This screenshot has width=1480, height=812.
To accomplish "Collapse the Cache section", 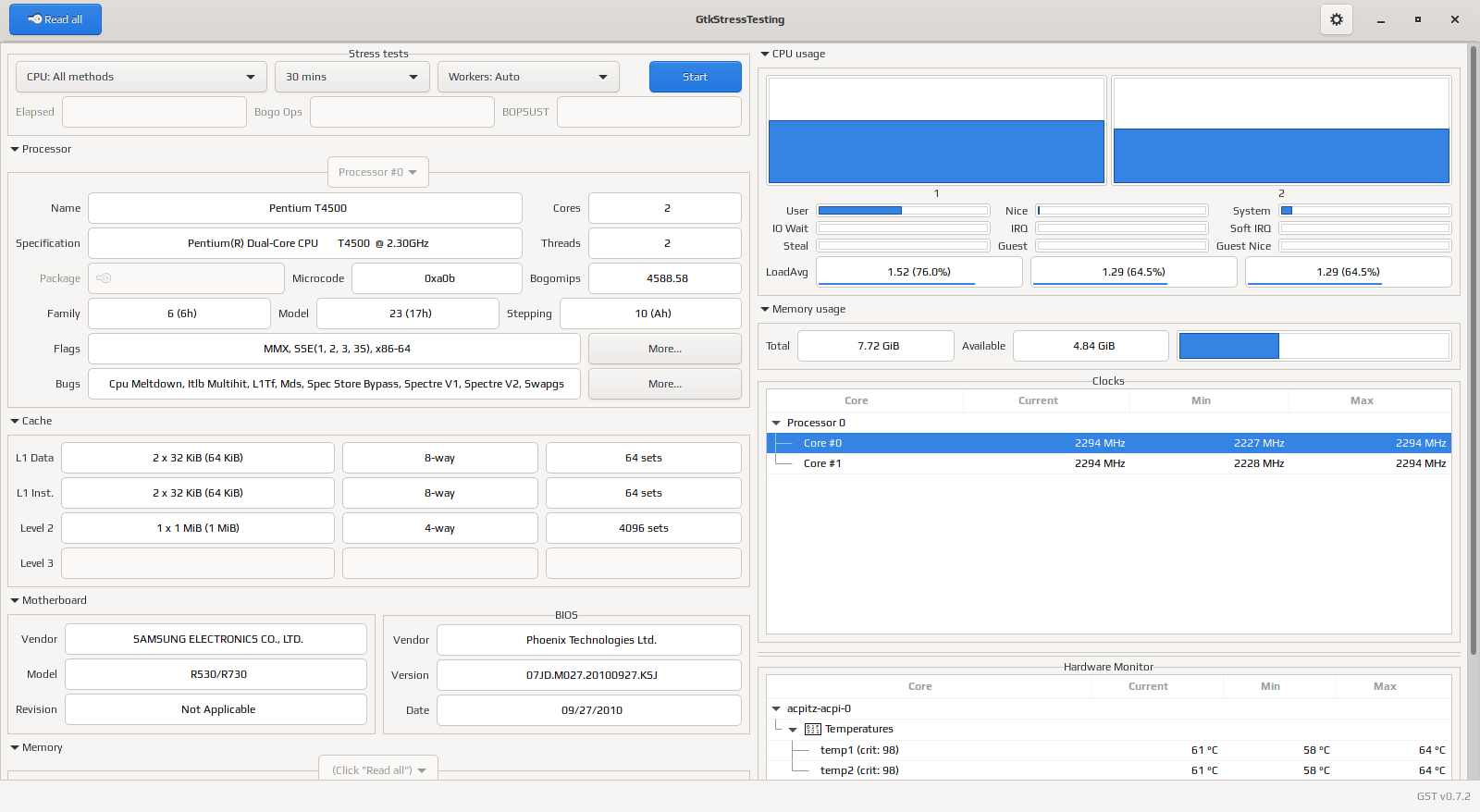I will click(15, 421).
